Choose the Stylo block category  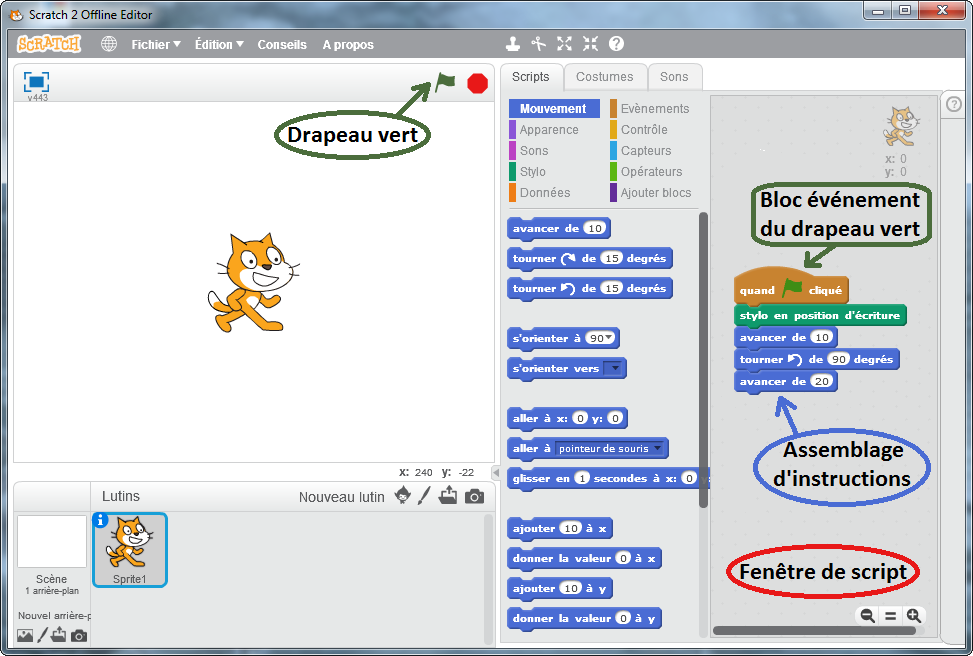(532, 172)
